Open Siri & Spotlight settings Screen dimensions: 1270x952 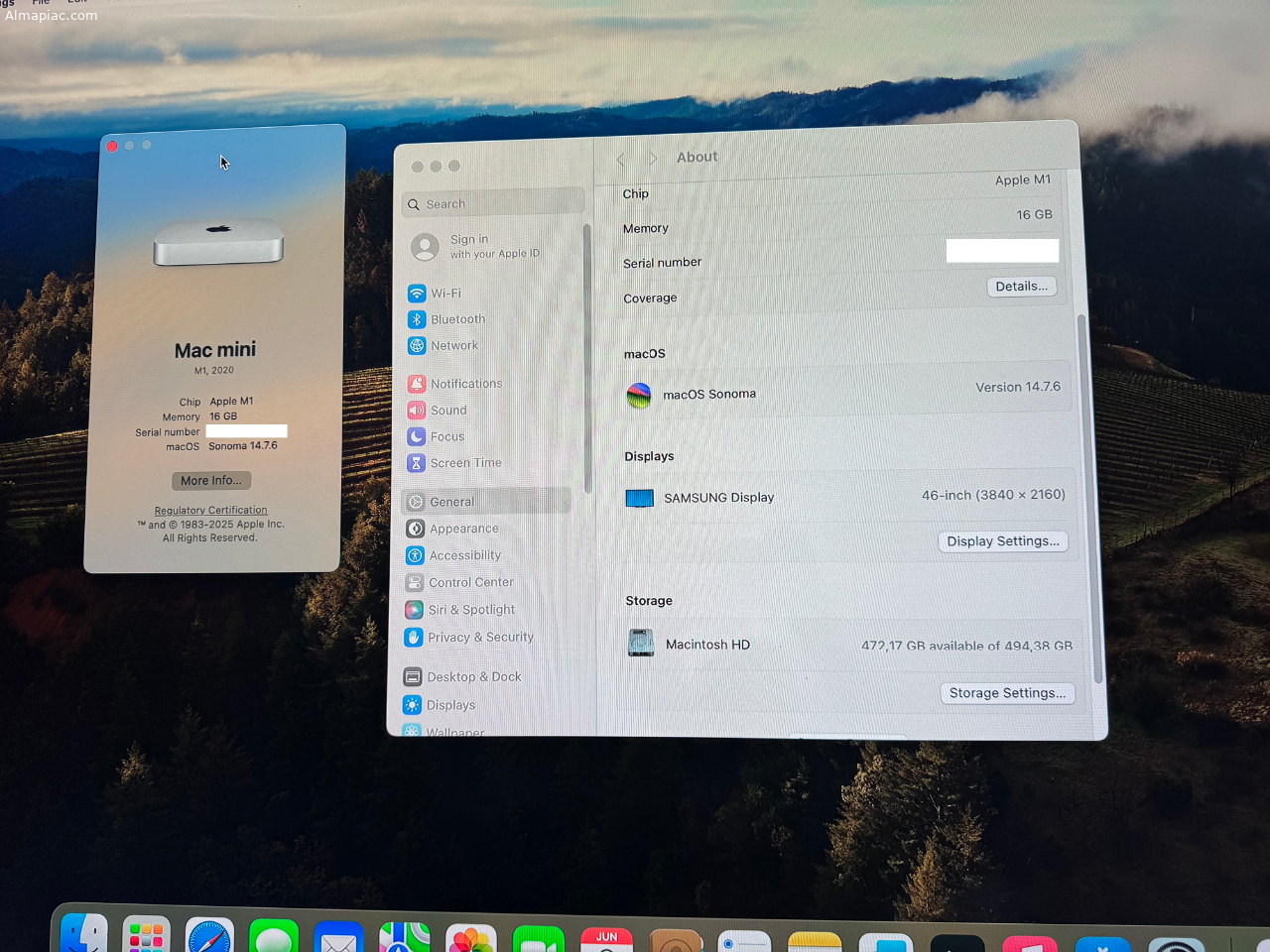coord(459,610)
